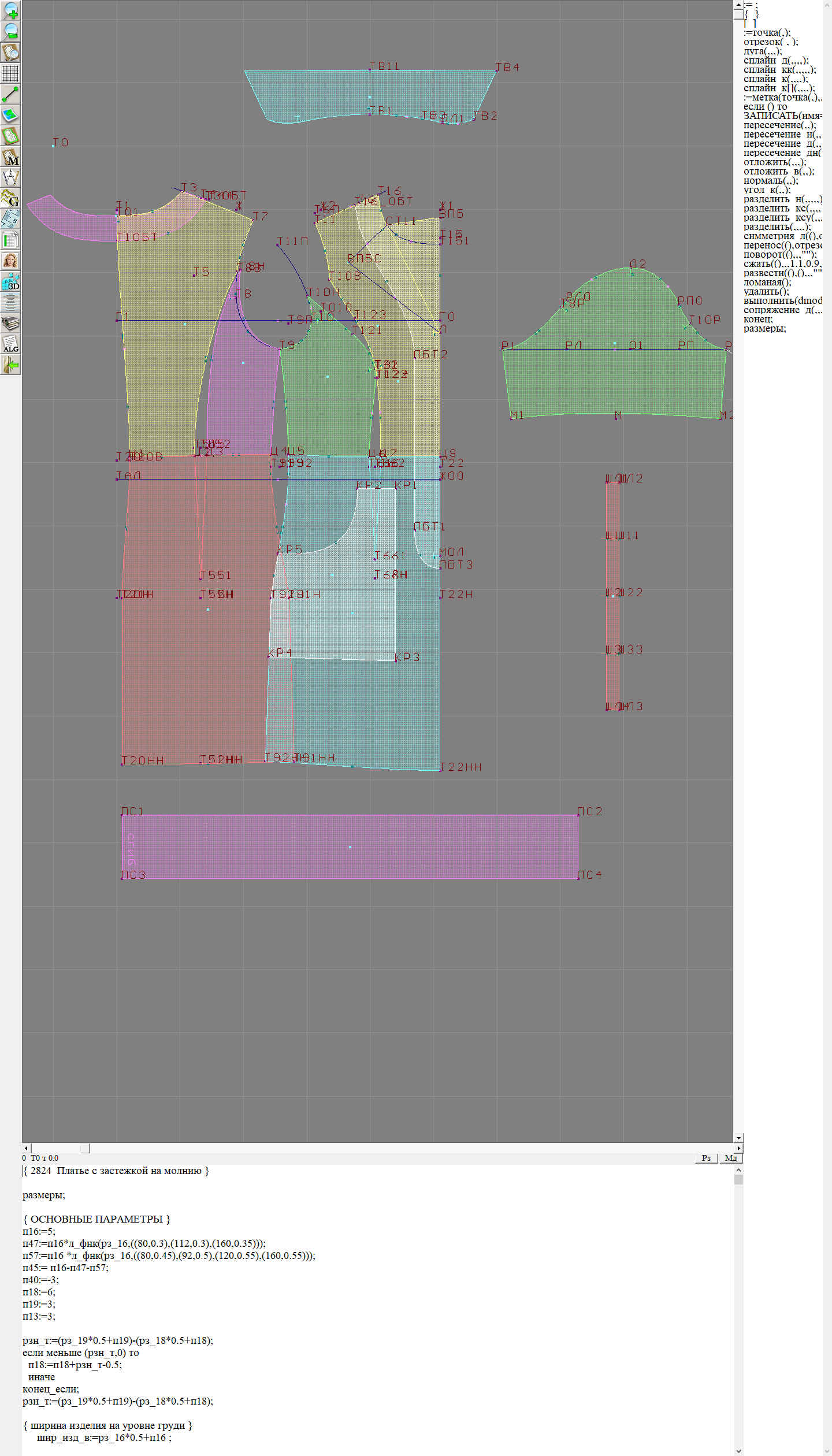Click the ALG algorithm icon
This screenshot has width=832, height=1456.
10,344
